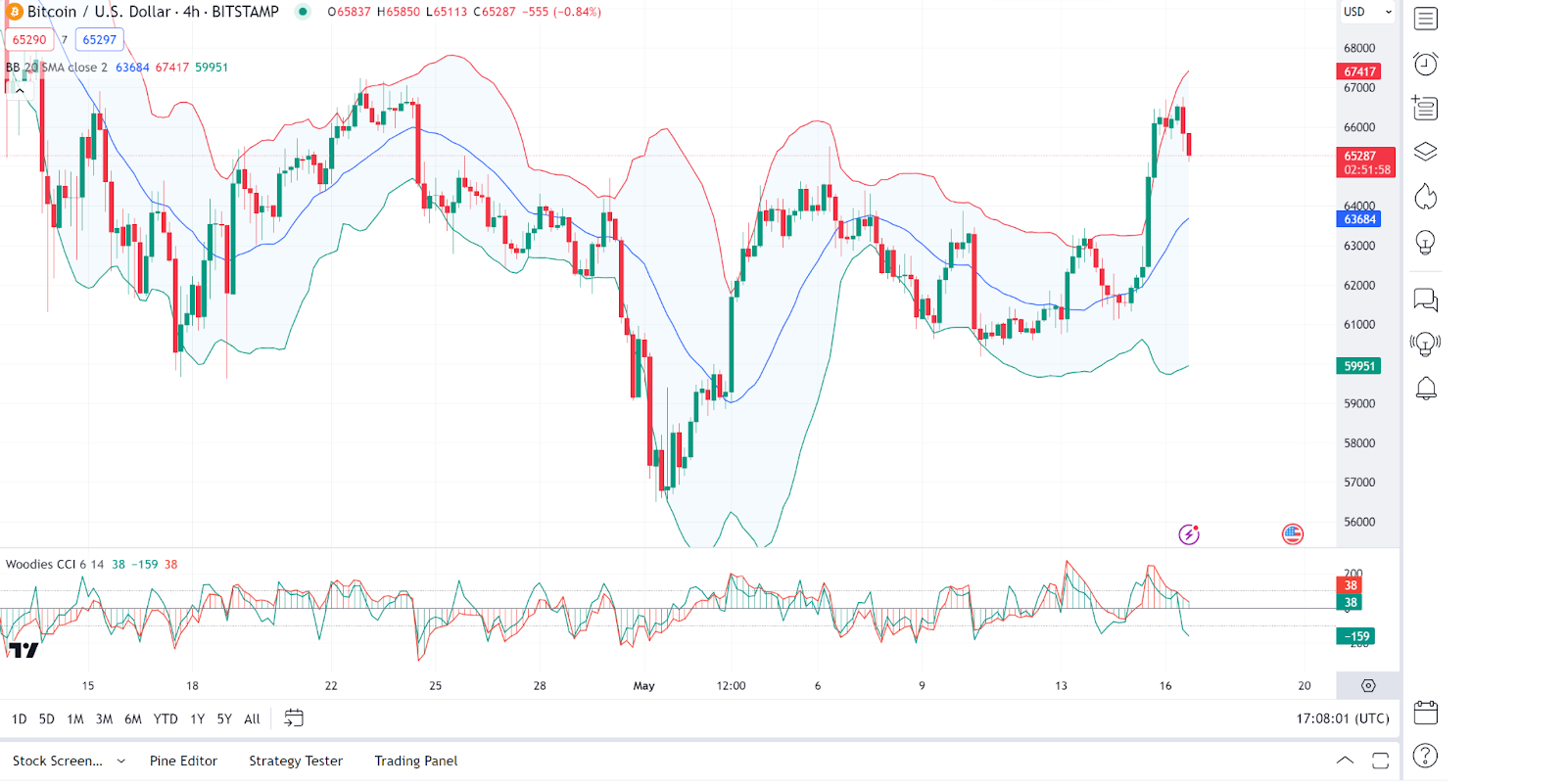Open the Ideas lightbulb icon

coord(1425,243)
